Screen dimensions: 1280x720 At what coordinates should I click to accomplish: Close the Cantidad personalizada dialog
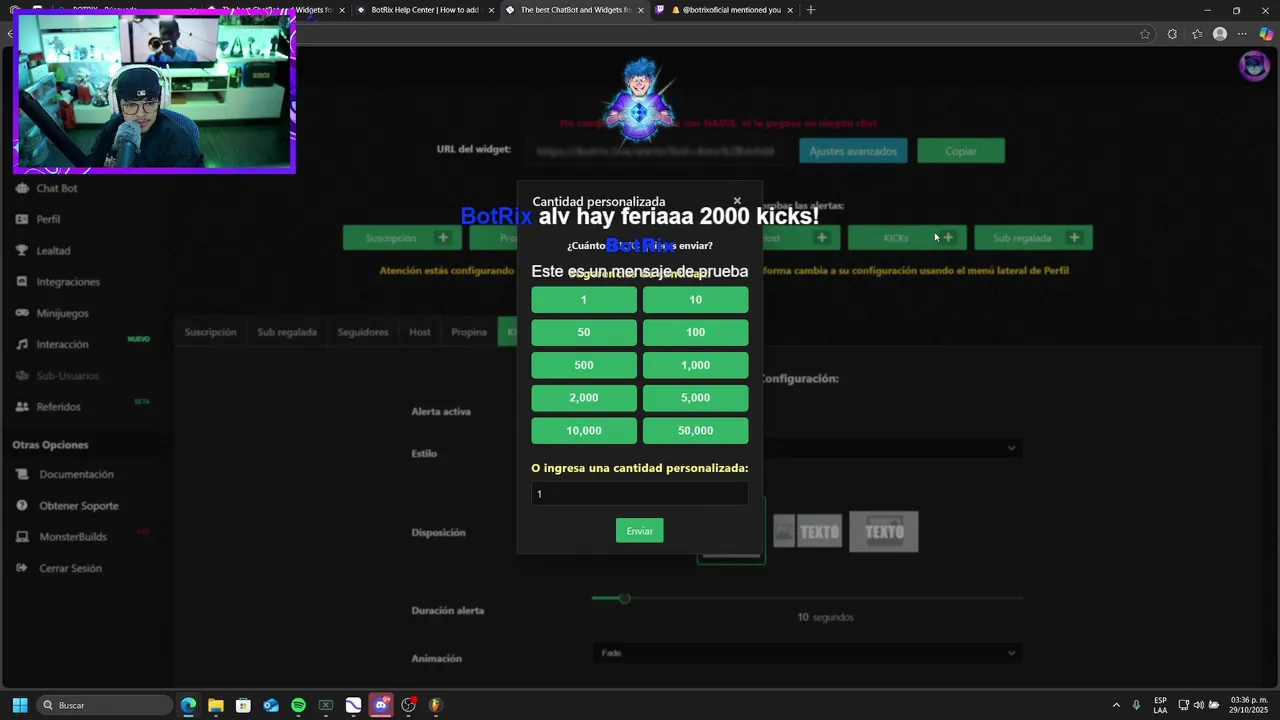pos(737,201)
